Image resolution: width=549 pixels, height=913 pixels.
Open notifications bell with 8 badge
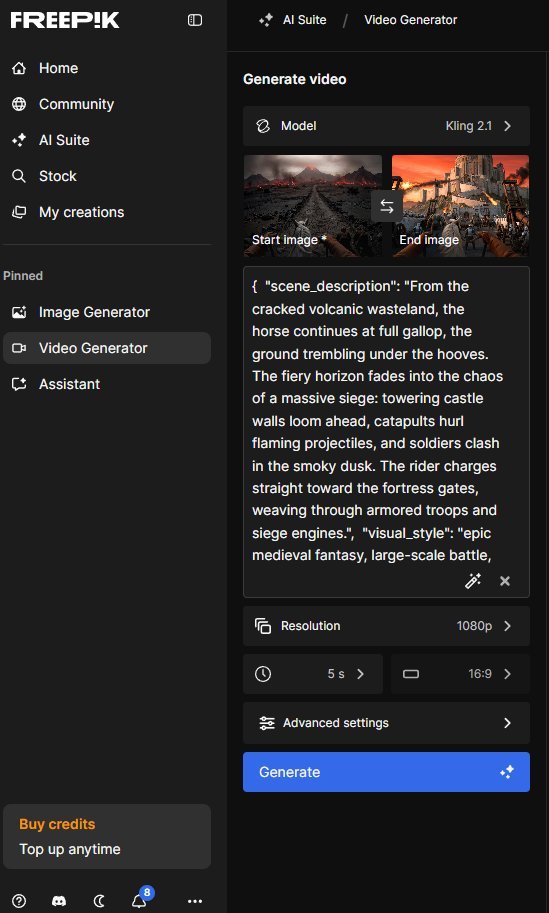(x=140, y=899)
